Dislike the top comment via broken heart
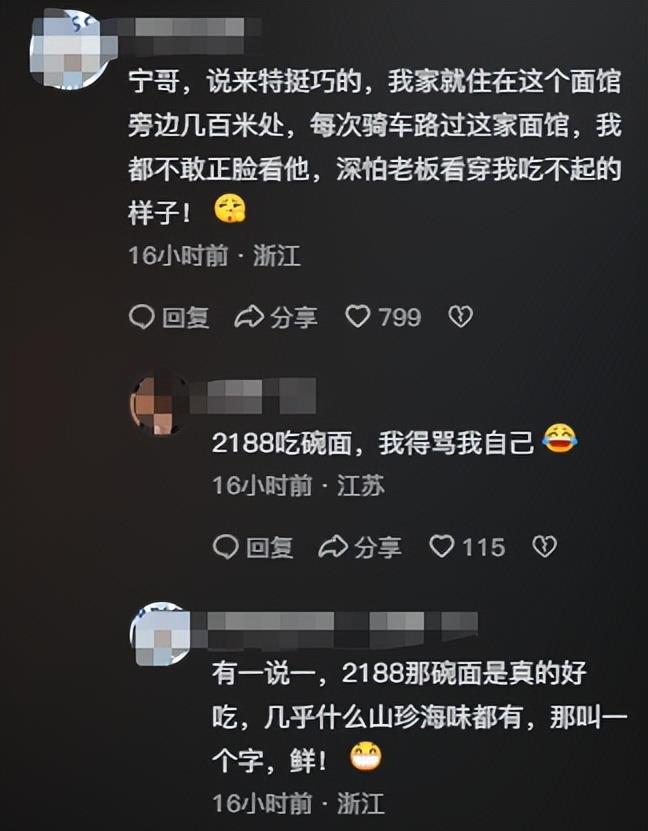The image size is (648, 831). tap(460, 317)
